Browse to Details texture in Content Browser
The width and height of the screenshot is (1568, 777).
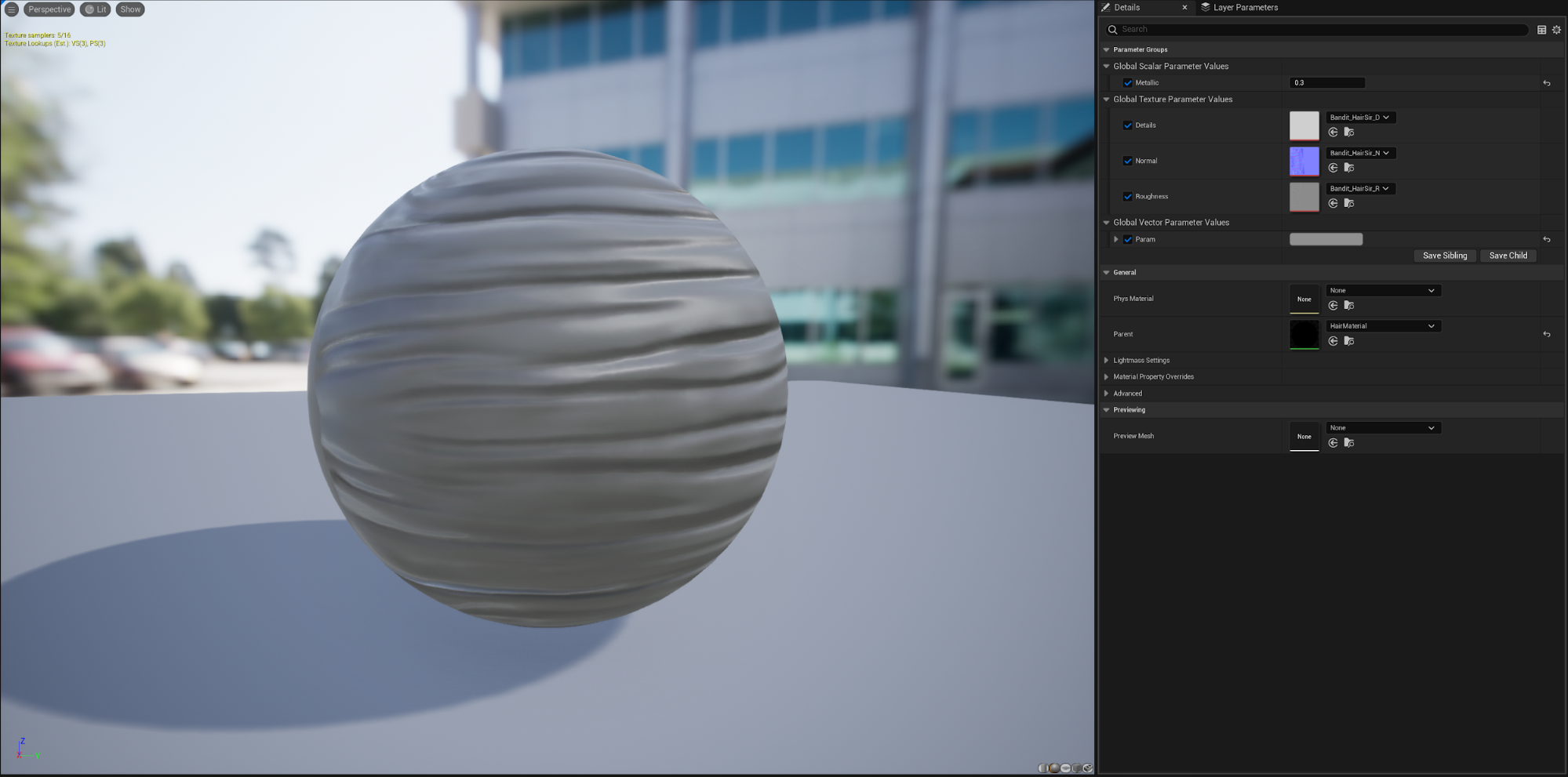tap(1349, 133)
